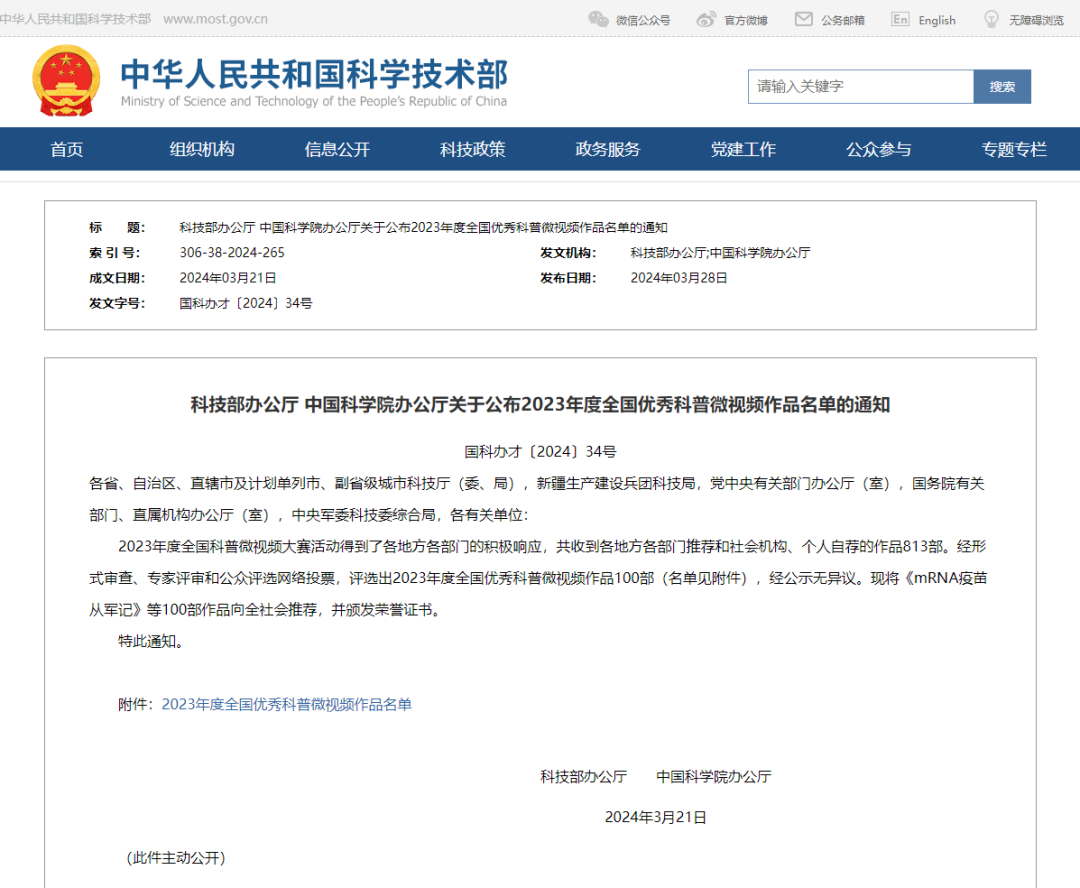Open 公务邮箱 link
The width and height of the screenshot is (1080, 888).
click(842, 21)
